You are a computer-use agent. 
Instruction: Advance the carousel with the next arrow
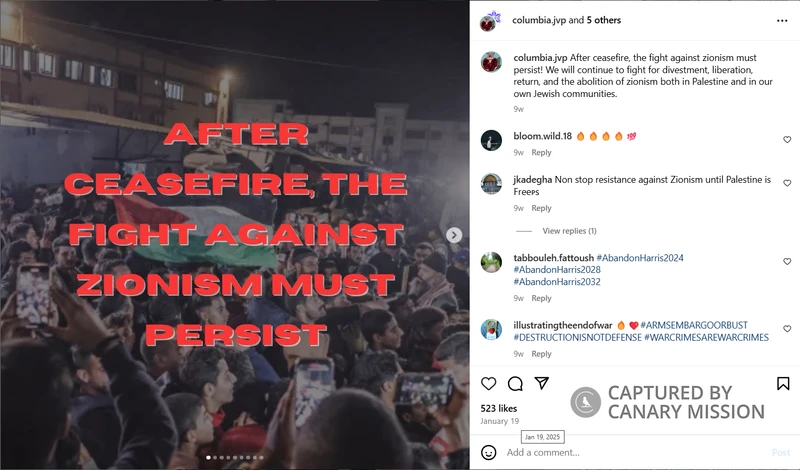click(x=454, y=235)
